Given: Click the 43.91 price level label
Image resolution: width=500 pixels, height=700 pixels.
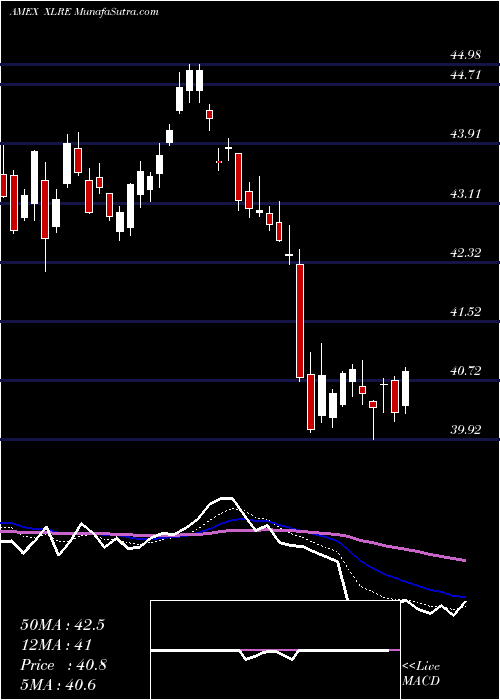Looking at the screenshot, I should [x=466, y=133].
